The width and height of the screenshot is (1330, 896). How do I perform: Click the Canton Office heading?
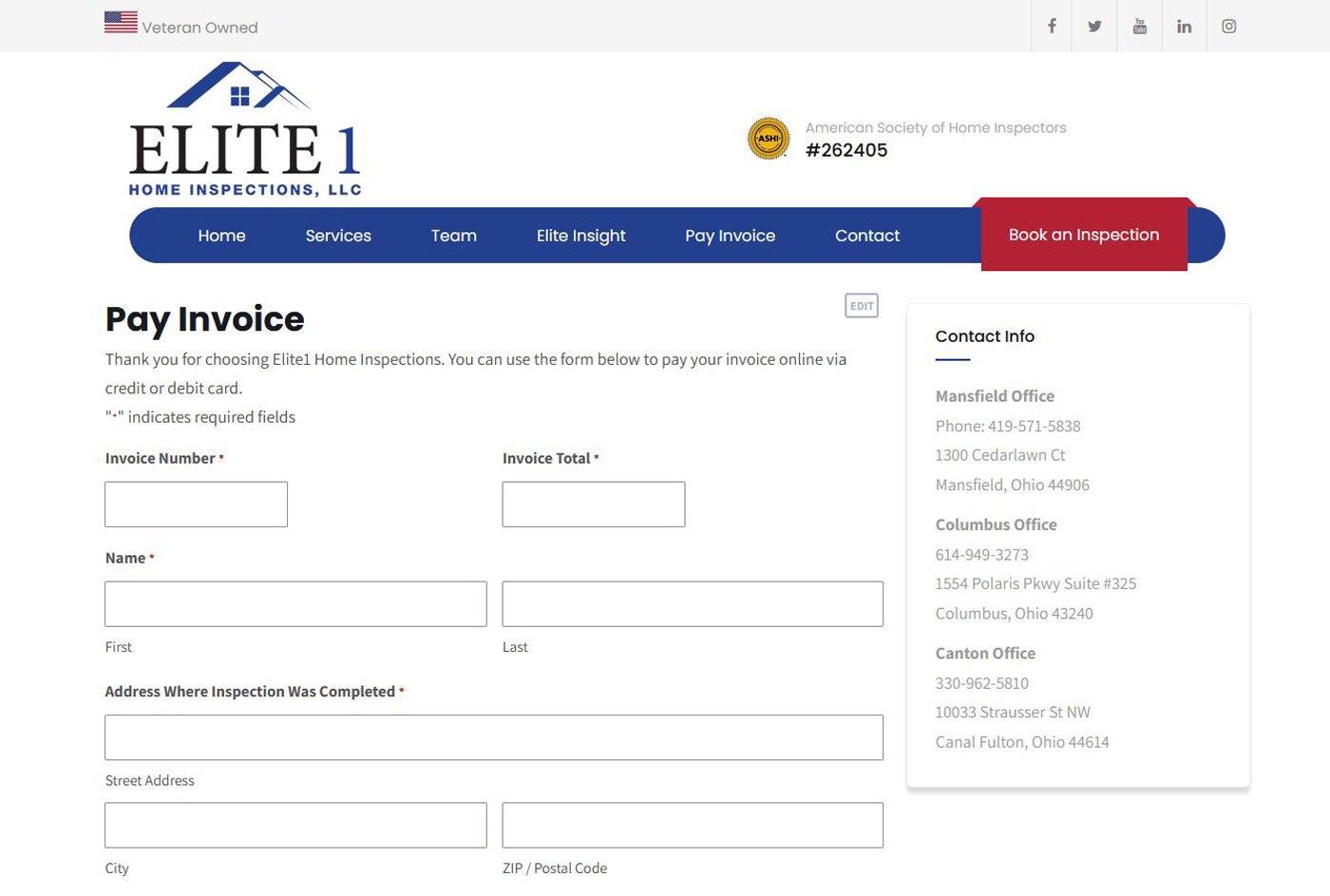pyautogui.click(x=985, y=653)
